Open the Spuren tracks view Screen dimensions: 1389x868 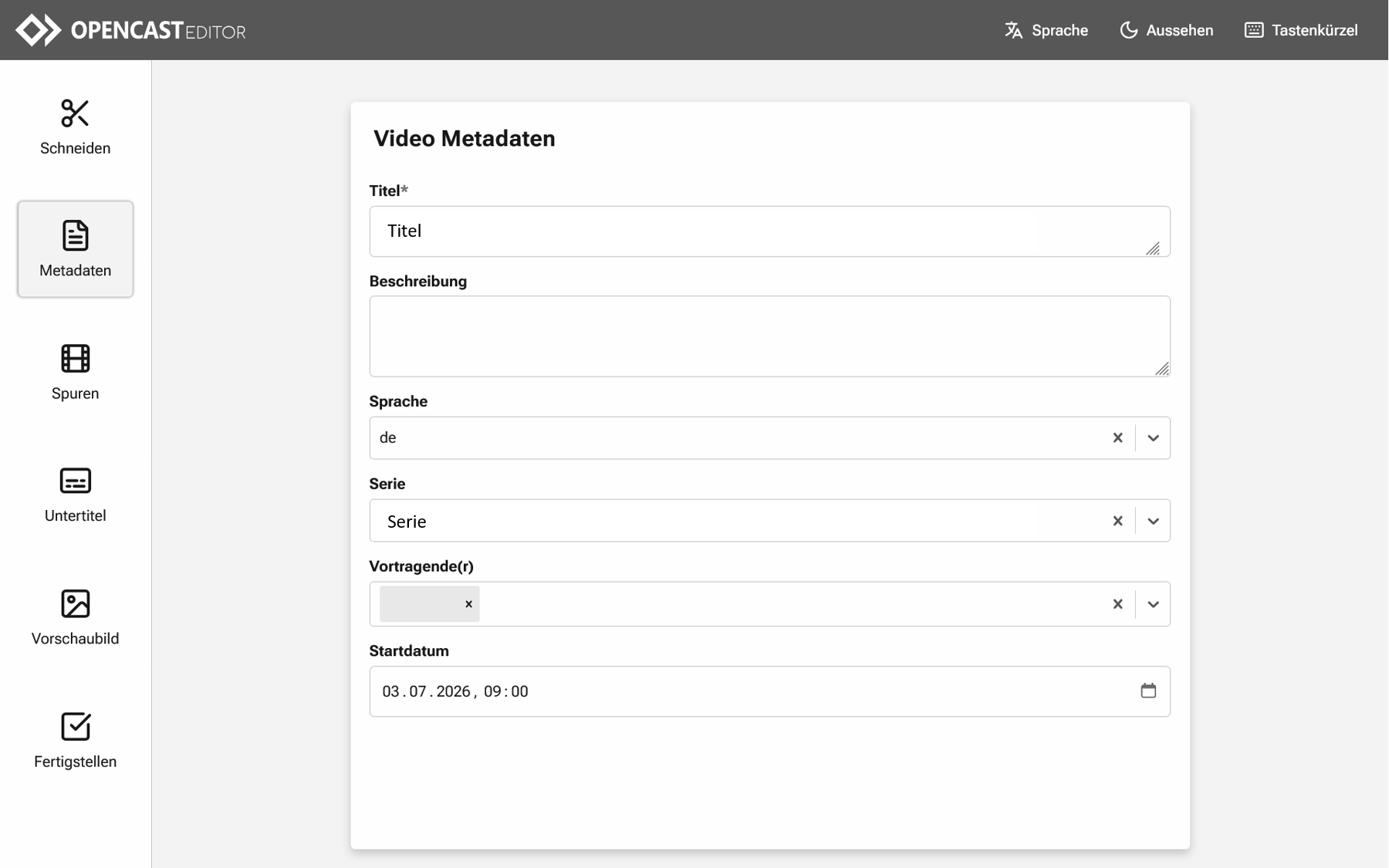[75, 372]
